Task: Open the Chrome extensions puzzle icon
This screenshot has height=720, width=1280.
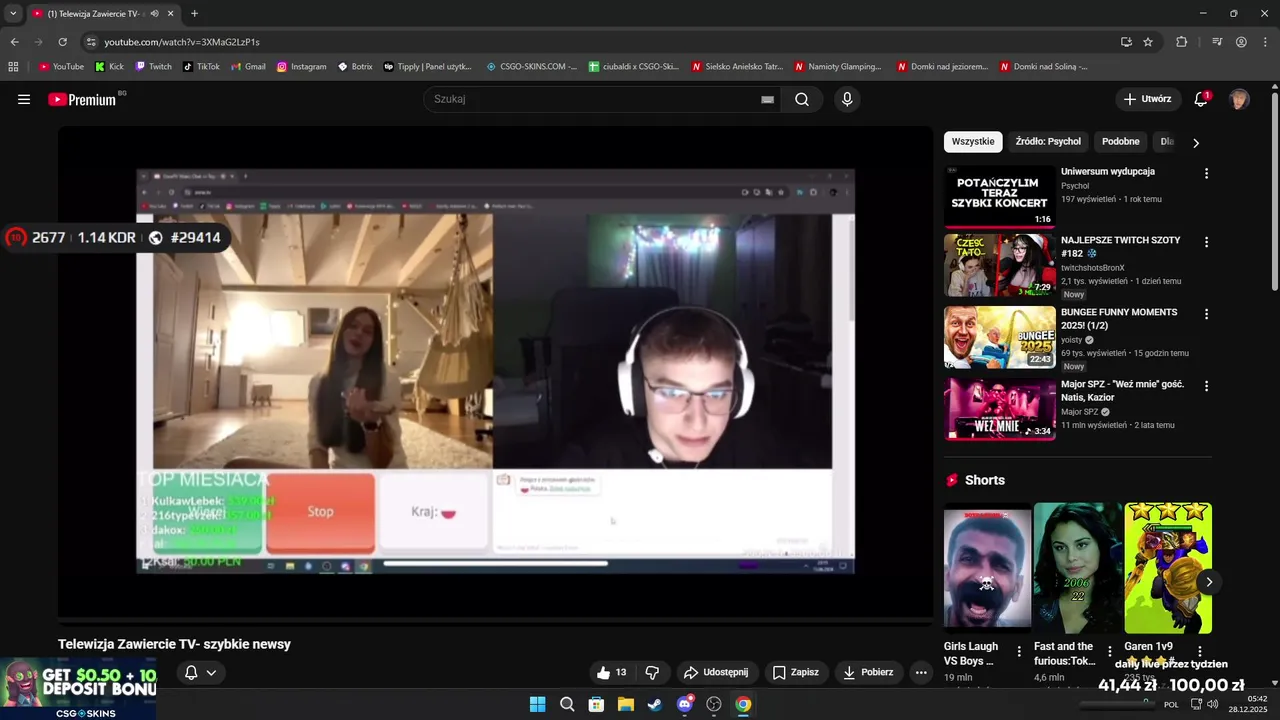Action: [1182, 42]
